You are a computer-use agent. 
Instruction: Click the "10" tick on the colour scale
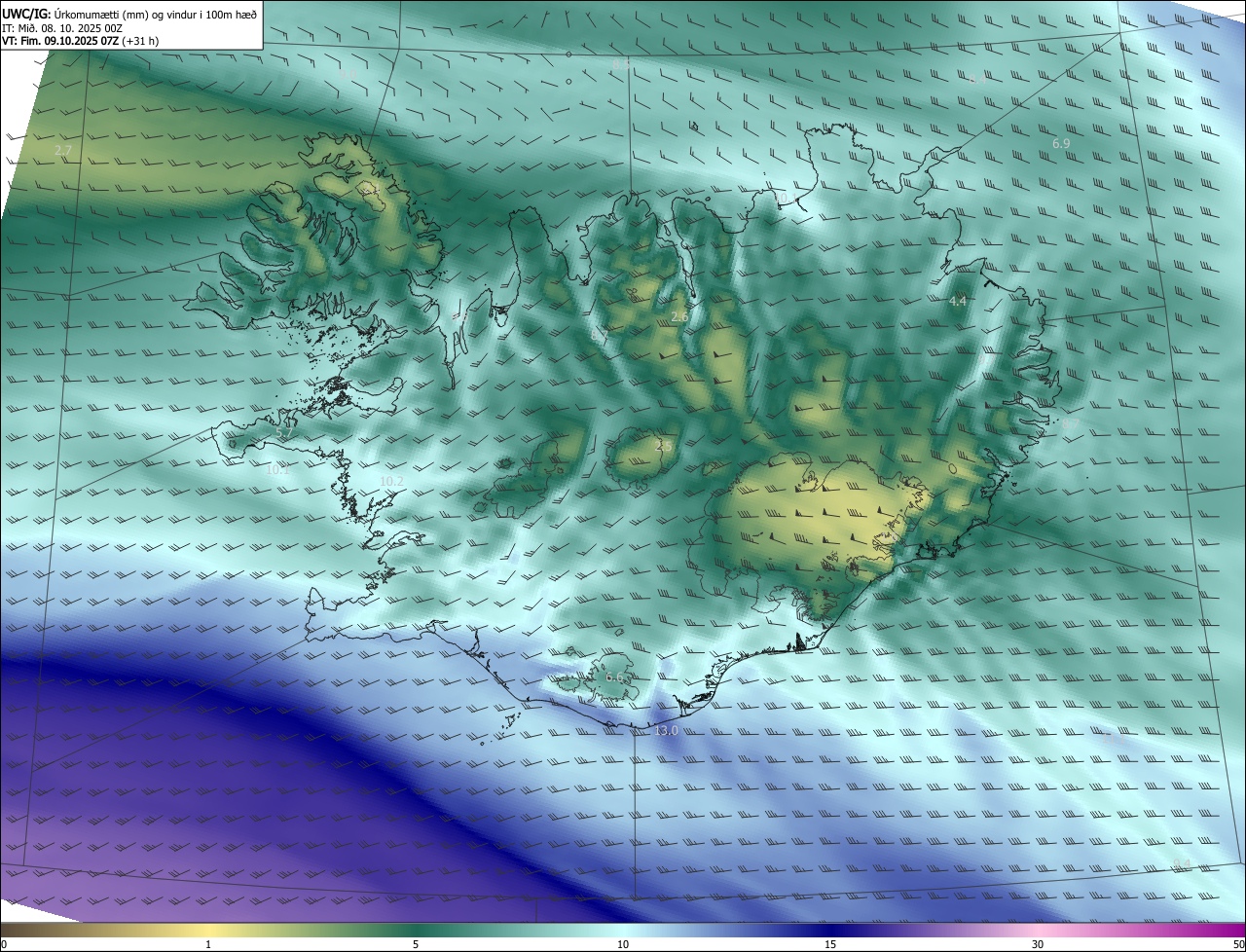623,944
